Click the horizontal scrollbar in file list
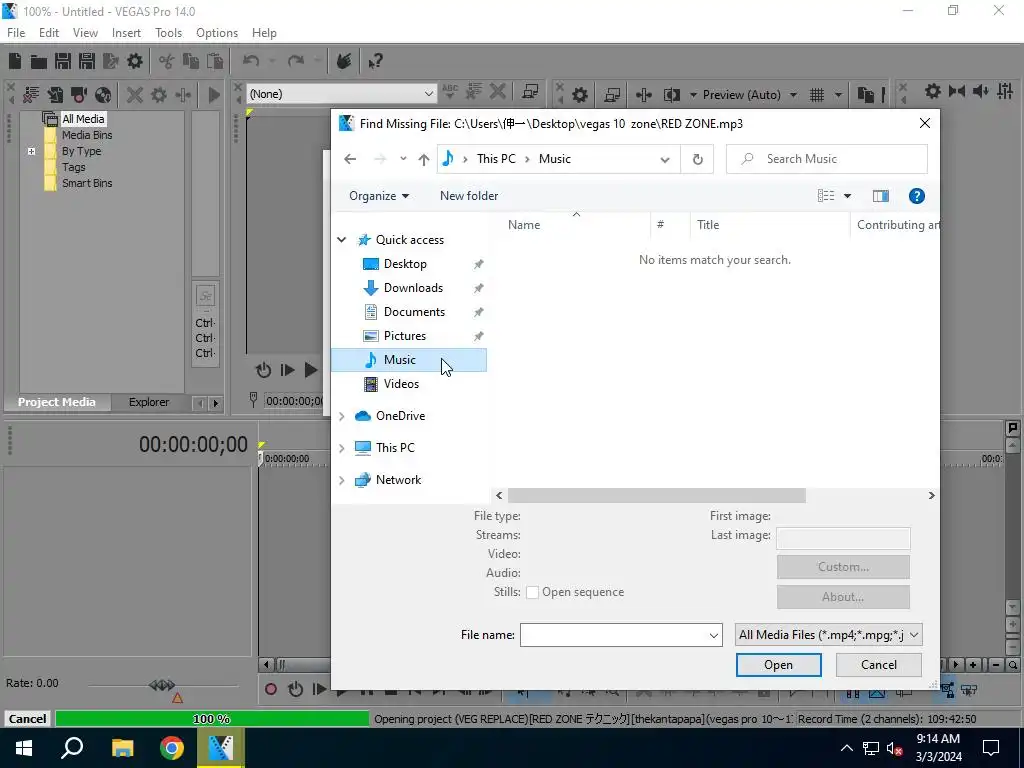This screenshot has height=768, width=1024. (x=656, y=496)
